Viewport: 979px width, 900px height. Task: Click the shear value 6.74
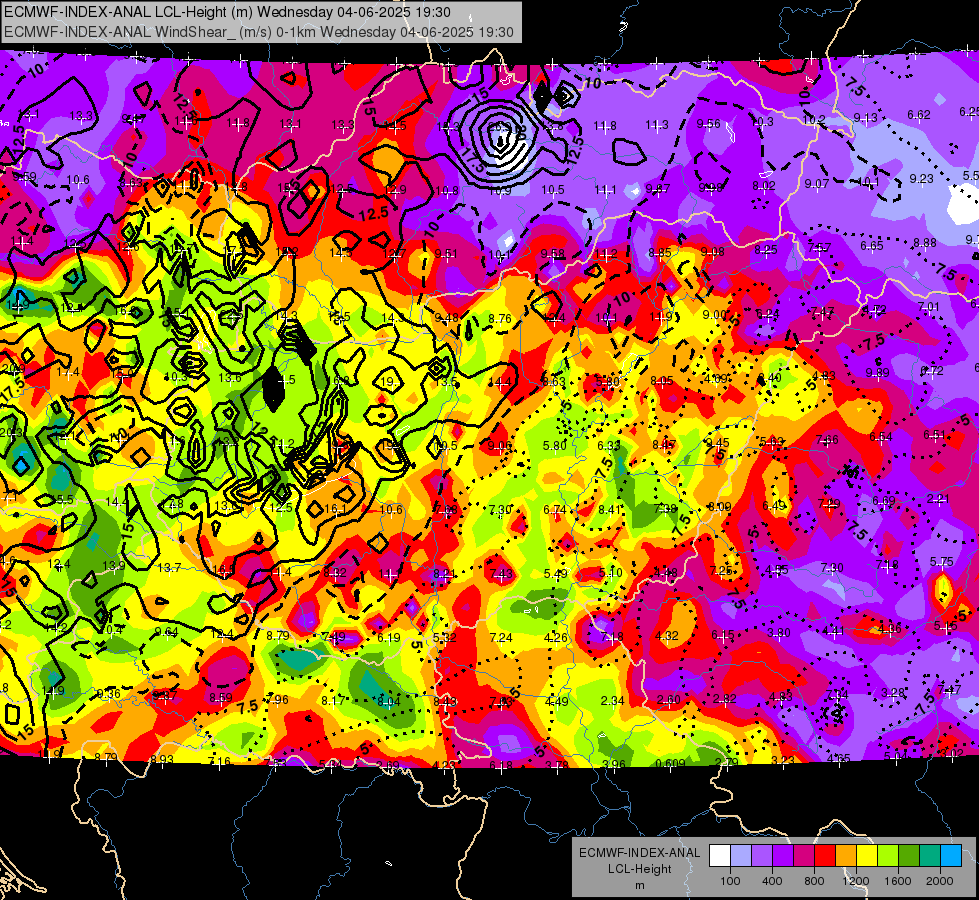555,510
